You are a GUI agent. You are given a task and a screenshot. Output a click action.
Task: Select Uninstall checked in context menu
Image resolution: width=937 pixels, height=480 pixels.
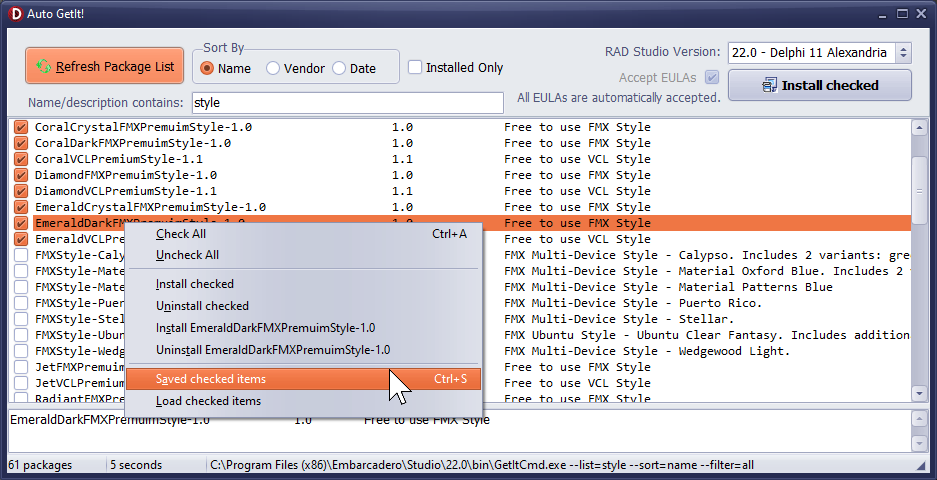(304, 306)
